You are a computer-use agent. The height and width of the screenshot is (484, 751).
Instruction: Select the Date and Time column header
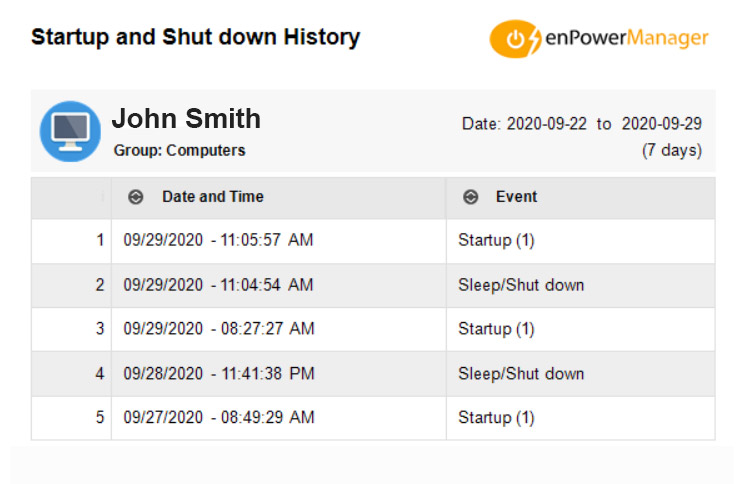pos(279,197)
